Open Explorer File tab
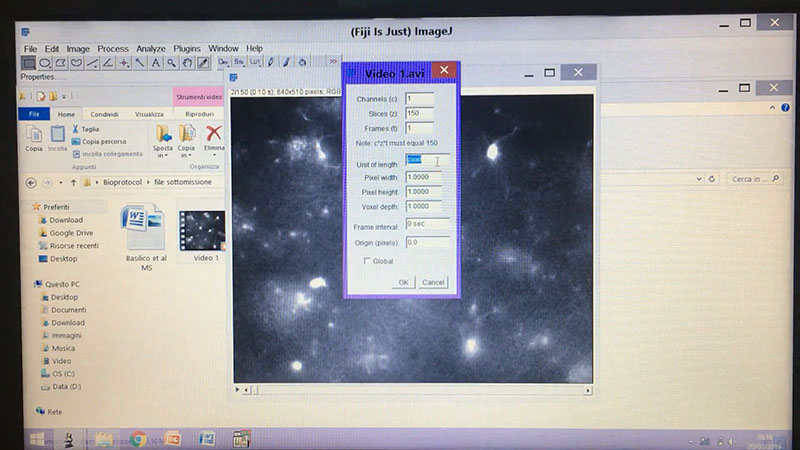Screen dimensions: 800x450 (34, 114)
